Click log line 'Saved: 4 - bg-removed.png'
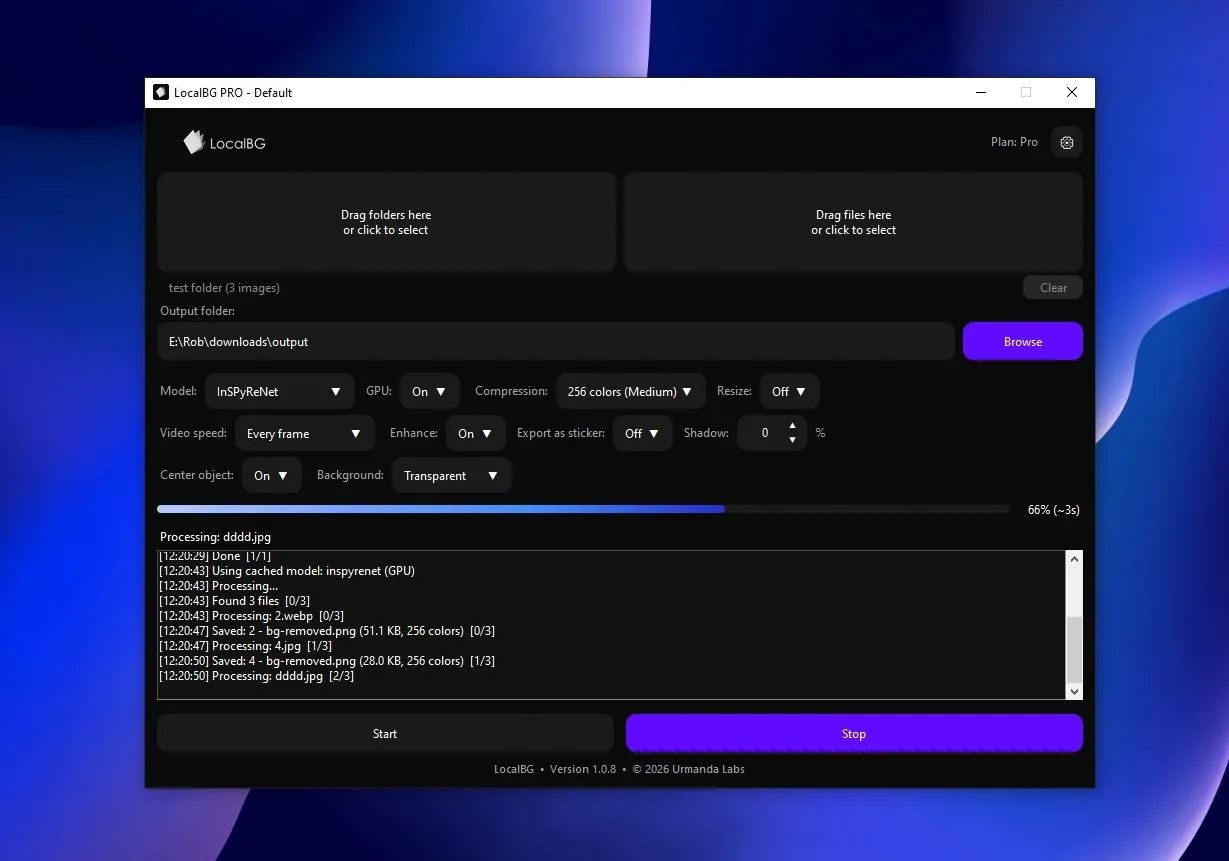Viewport: 1229px width, 861px height. pos(327,661)
